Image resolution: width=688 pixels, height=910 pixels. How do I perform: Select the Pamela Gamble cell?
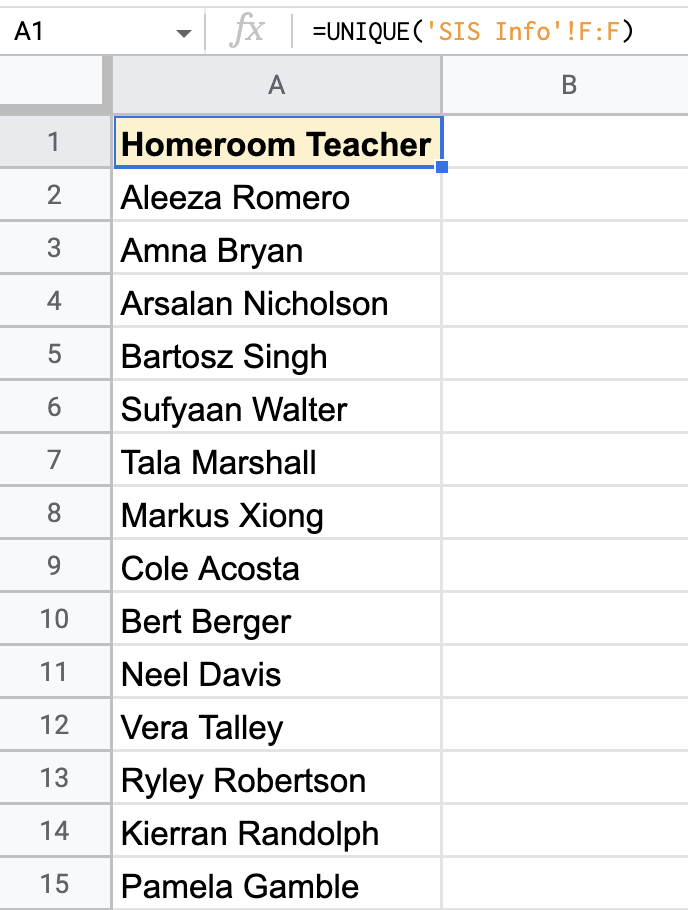[x=276, y=886]
